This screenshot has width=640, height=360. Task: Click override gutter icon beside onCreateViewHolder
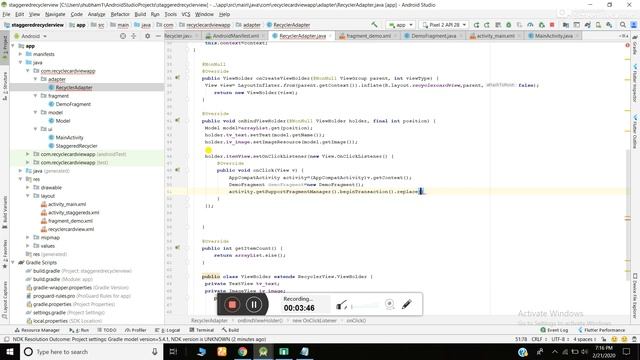click(178, 77)
